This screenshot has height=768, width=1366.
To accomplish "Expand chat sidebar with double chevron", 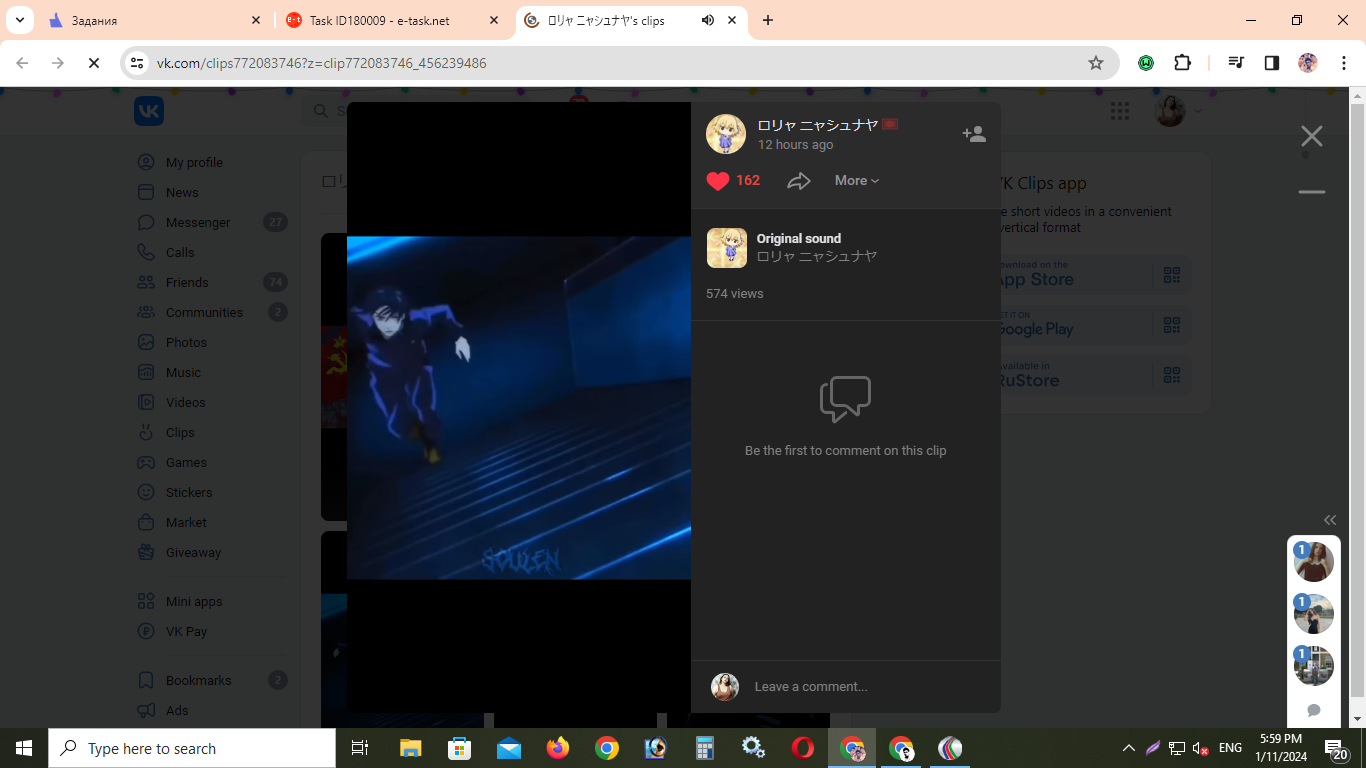I will point(1330,520).
